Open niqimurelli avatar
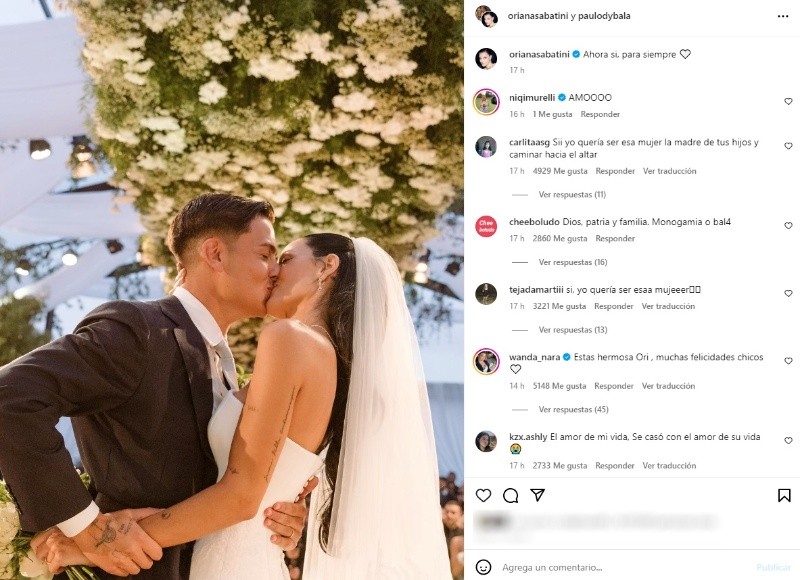The width and height of the screenshot is (800, 580). click(486, 102)
